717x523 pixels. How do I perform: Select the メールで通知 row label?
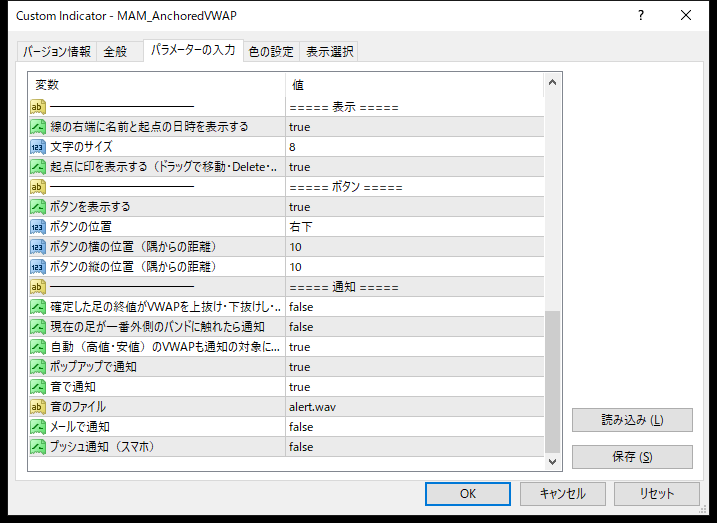[80, 427]
